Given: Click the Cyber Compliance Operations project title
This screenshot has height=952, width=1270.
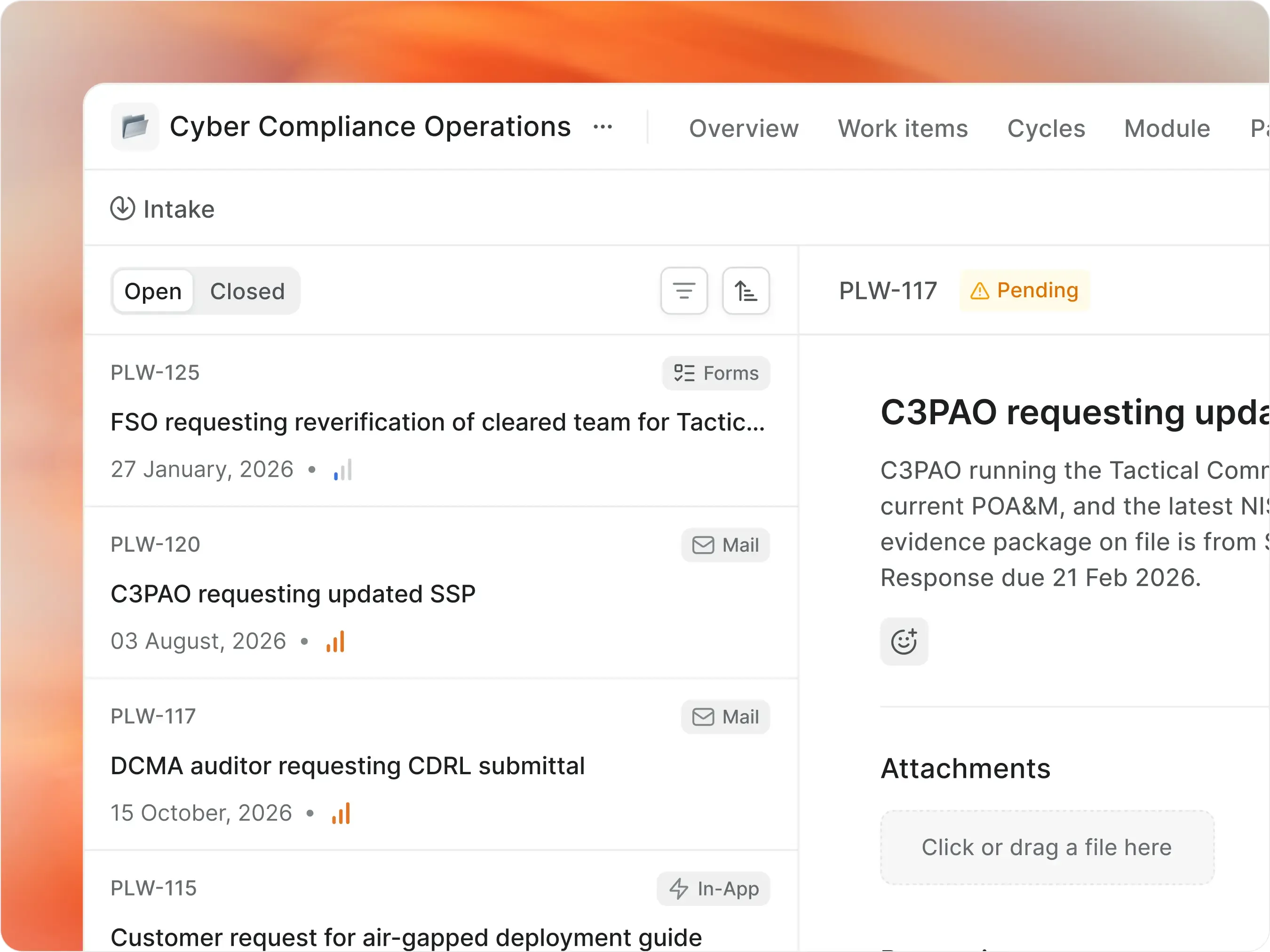Looking at the screenshot, I should [x=370, y=127].
